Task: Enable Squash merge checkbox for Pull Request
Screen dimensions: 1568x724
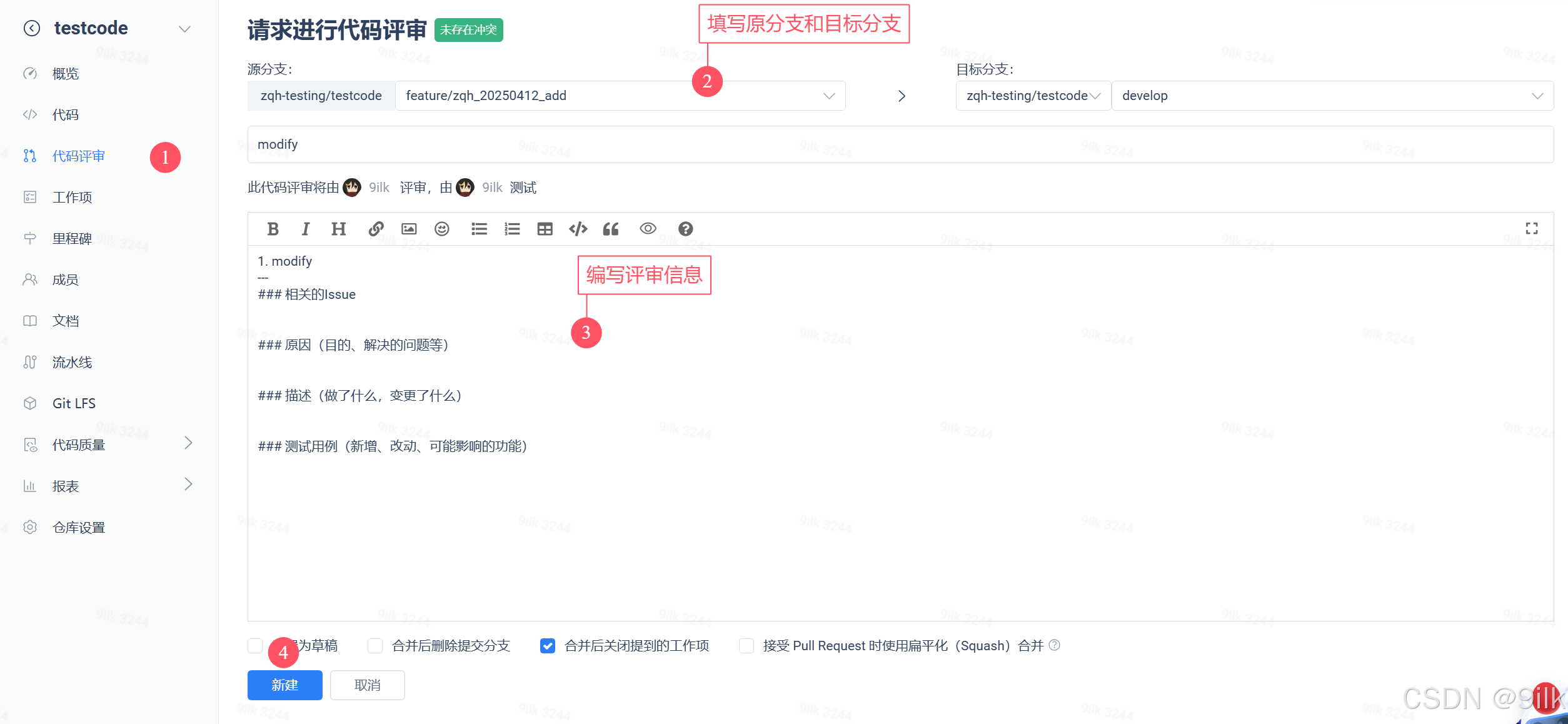Action: 746,646
